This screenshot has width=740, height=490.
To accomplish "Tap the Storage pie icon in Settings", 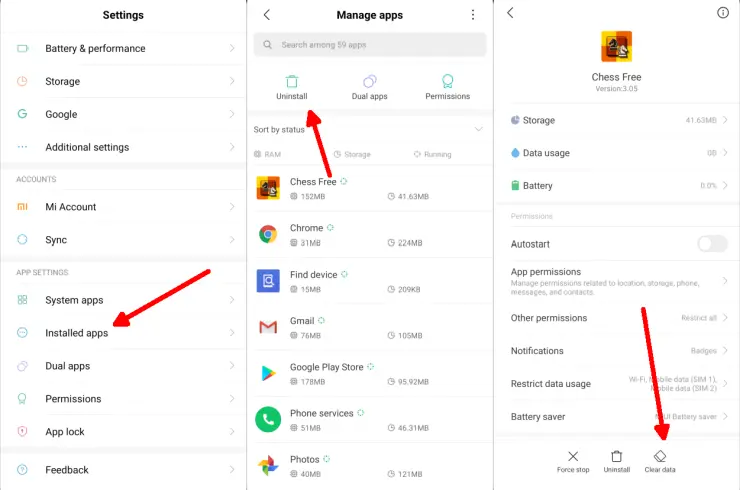I will click(22, 81).
